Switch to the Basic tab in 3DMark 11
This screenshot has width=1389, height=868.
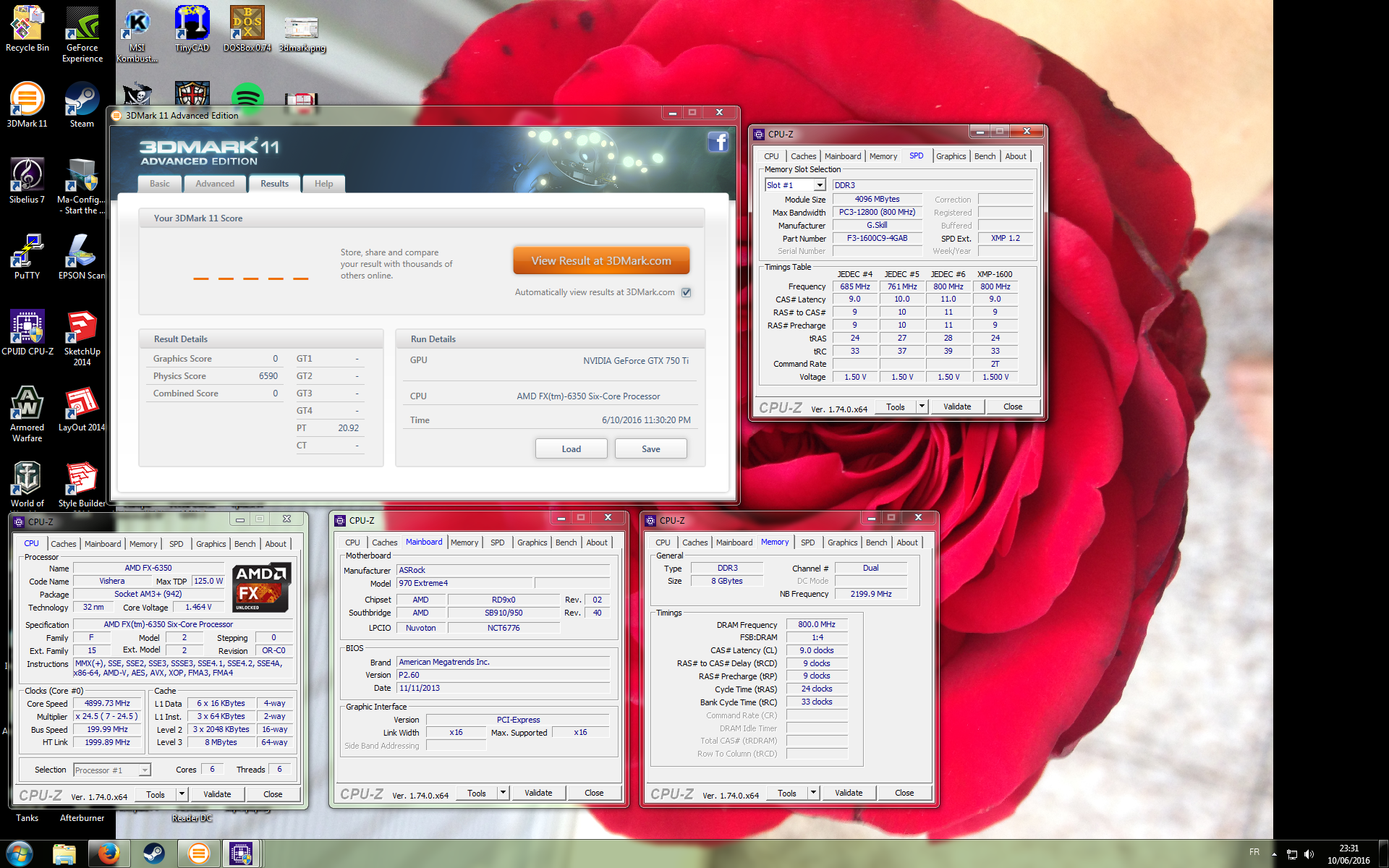coord(160,184)
